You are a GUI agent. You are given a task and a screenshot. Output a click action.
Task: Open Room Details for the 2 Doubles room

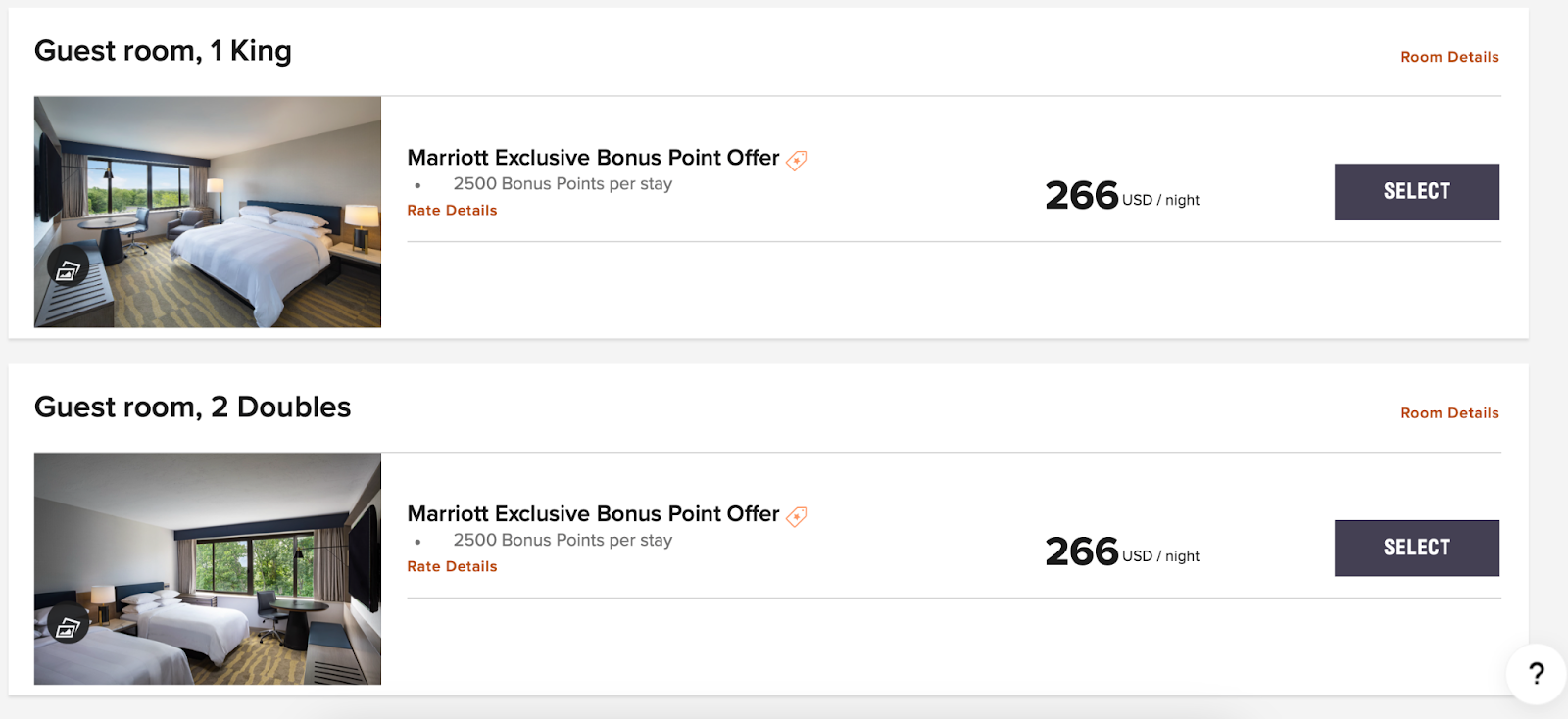tap(1449, 413)
